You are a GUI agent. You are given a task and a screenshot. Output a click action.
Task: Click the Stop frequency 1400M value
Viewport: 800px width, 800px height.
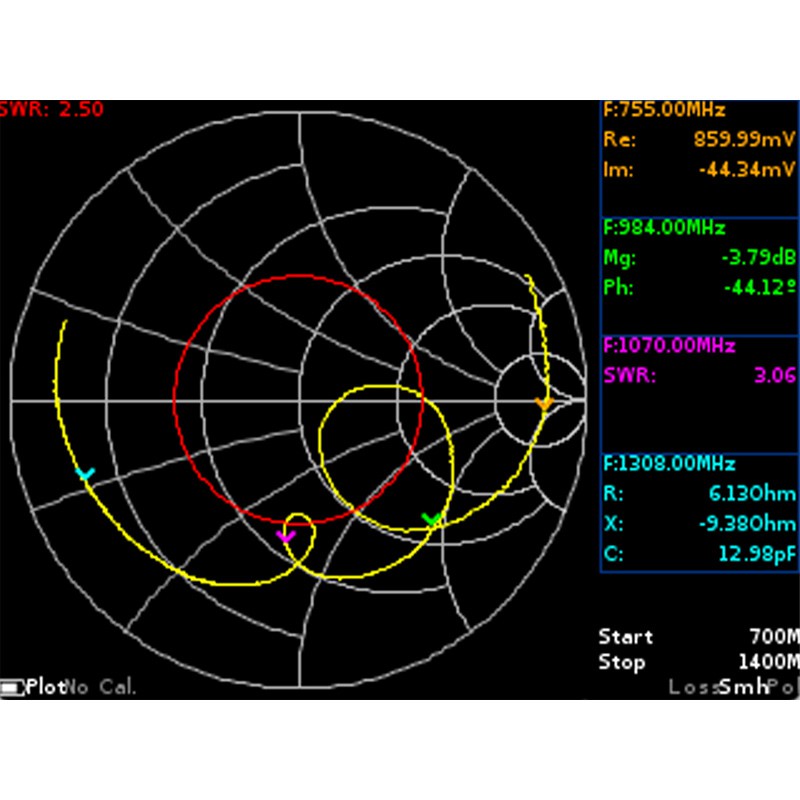(x=768, y=662)
